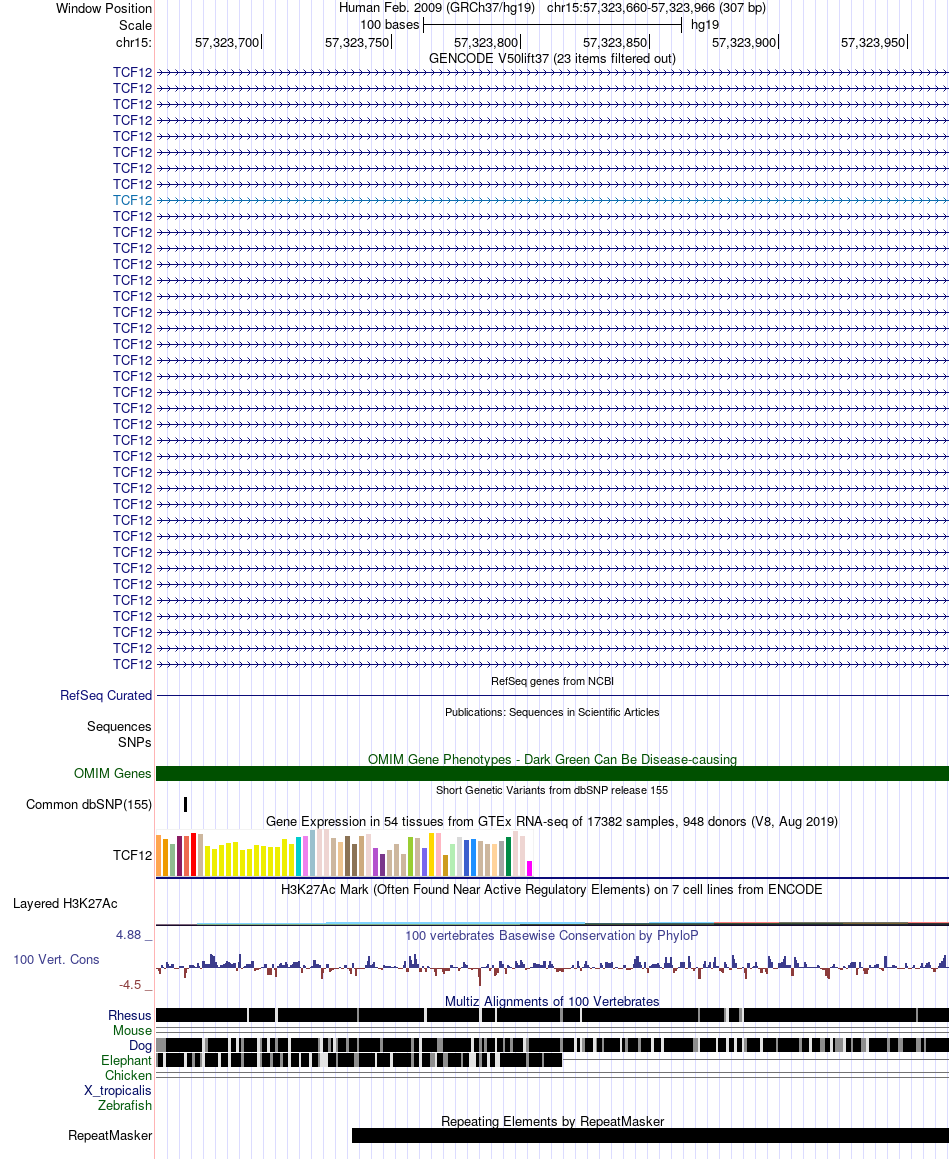Click the GTEx tissue expression bar chart
This screenshot has width=950, height=1159.
(345, 853)
